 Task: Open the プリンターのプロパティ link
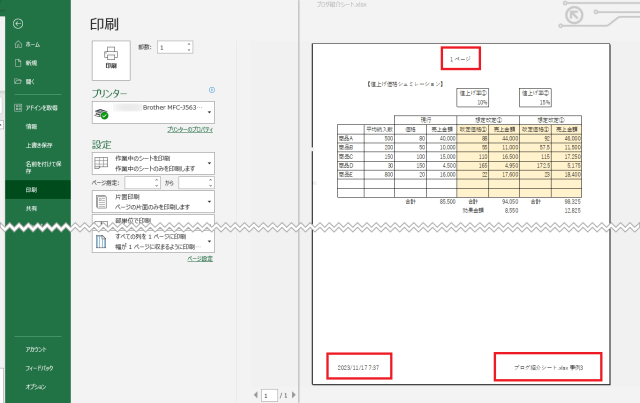click(x=190, y=130)
